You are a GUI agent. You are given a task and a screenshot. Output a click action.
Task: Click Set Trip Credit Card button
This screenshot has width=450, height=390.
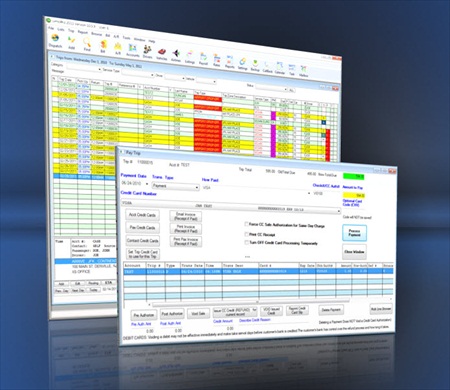(143, 254)
